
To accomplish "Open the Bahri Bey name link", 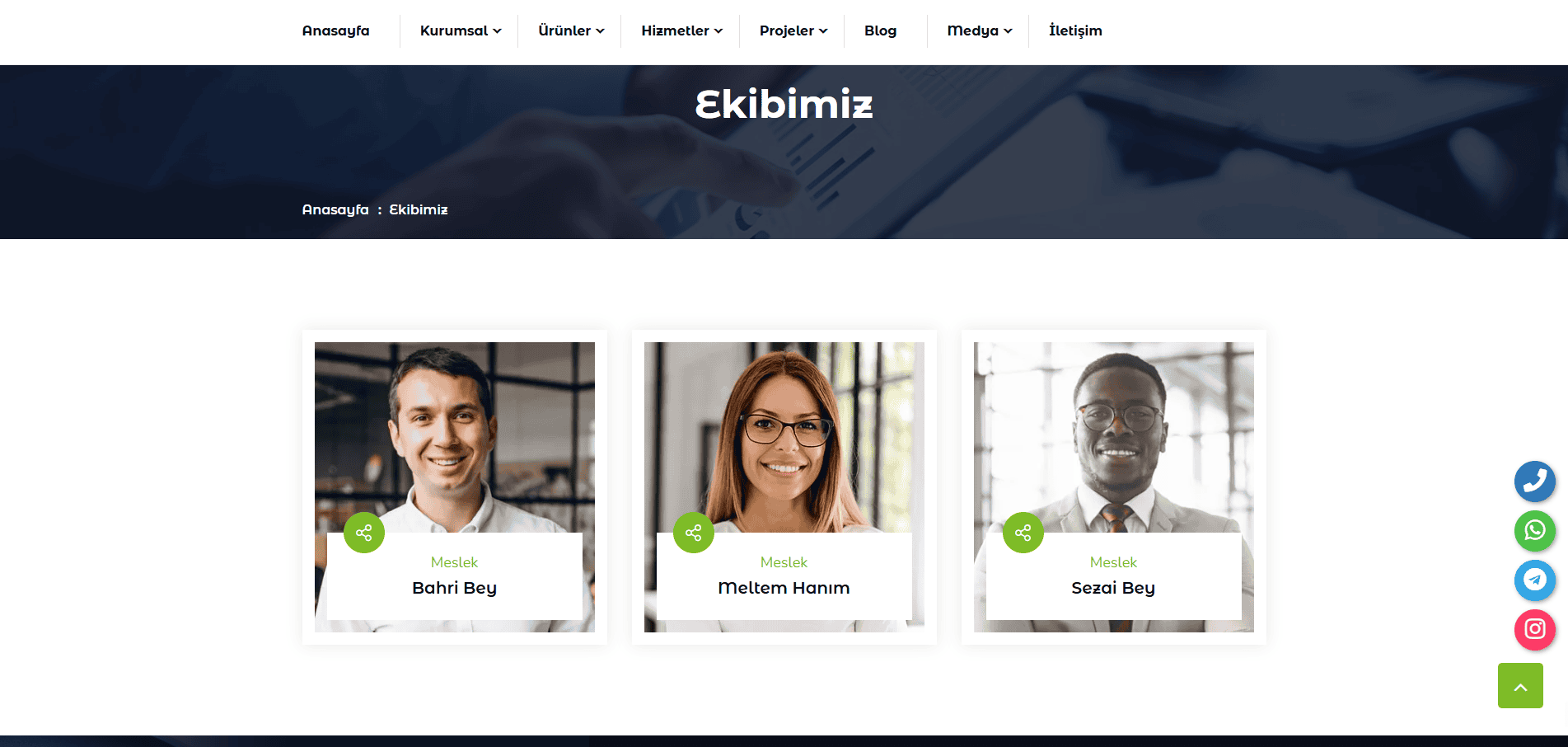I will click(454, 588).
